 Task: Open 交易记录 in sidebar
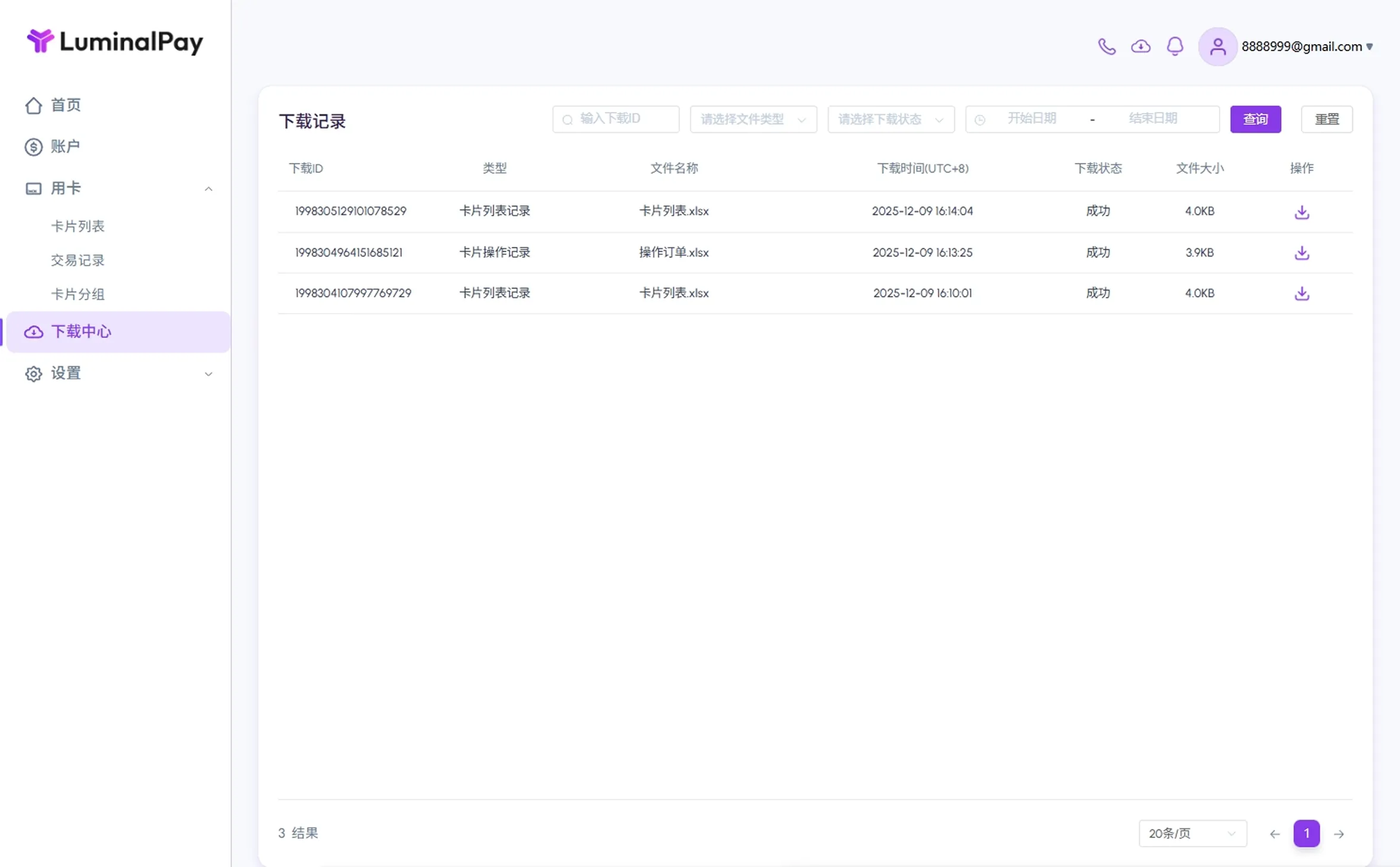[77, 260]
